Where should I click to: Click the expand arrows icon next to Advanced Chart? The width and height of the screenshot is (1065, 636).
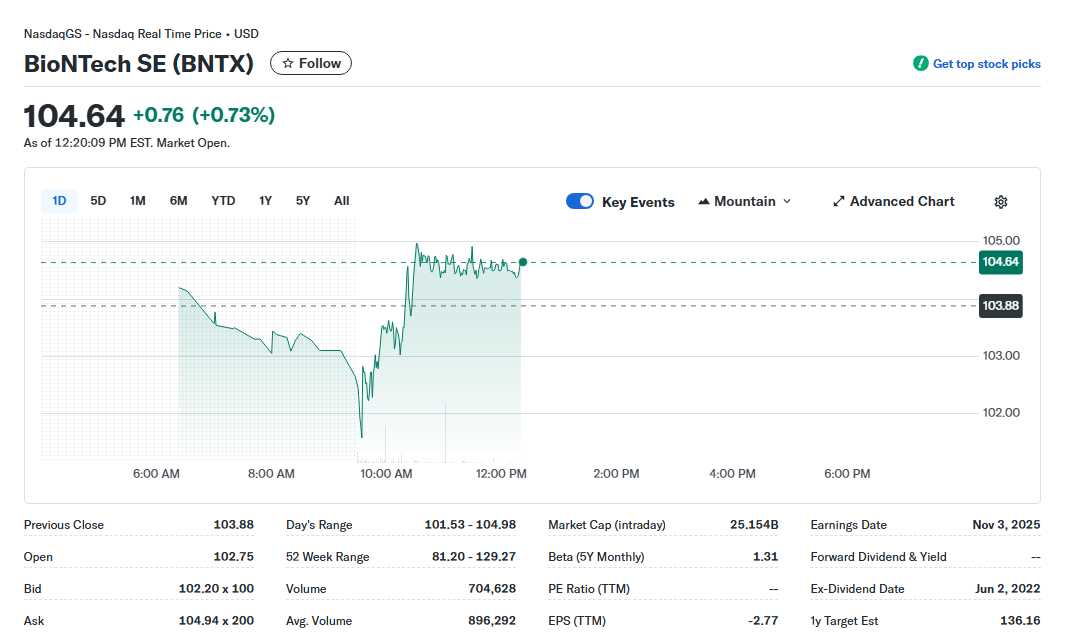838,201
